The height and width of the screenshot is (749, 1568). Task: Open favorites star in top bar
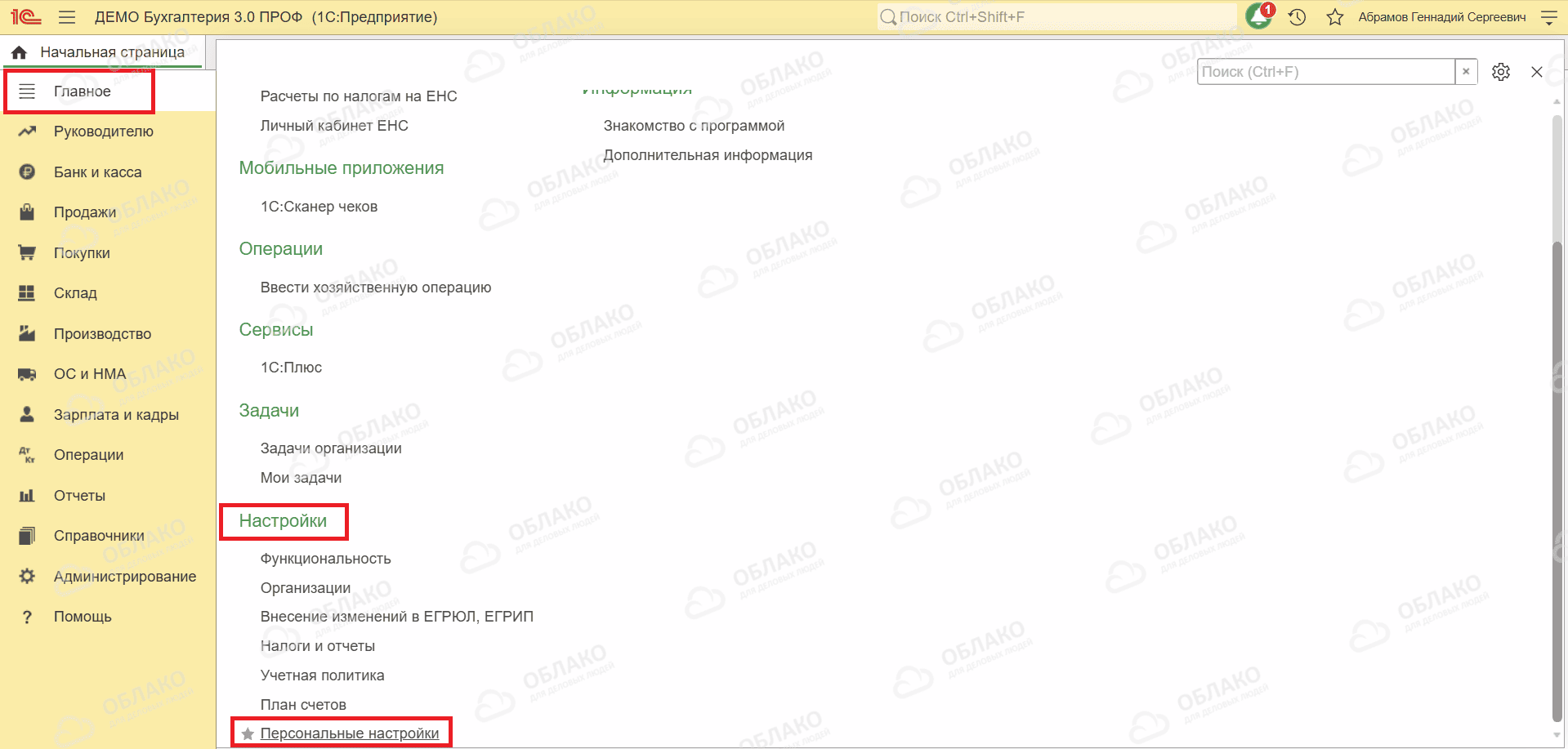tap(1335, 17)
